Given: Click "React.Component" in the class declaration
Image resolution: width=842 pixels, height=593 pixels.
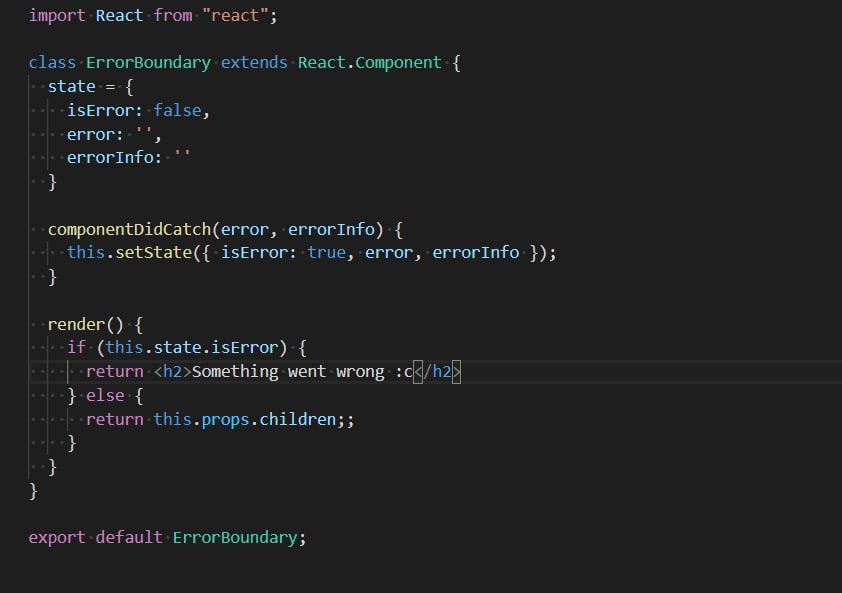Looking at the screenshot, I should [x=369, y=63].
